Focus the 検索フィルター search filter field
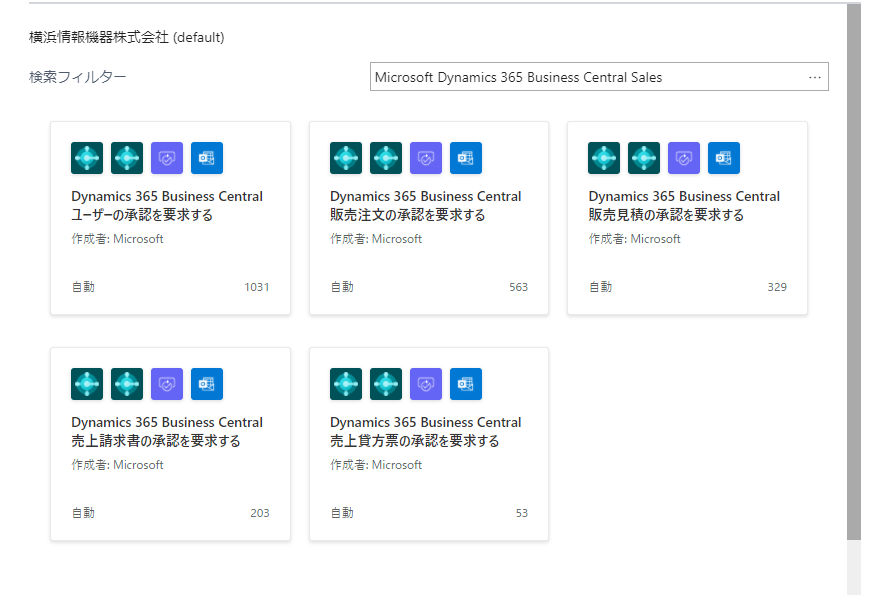 tap(599, 77)
